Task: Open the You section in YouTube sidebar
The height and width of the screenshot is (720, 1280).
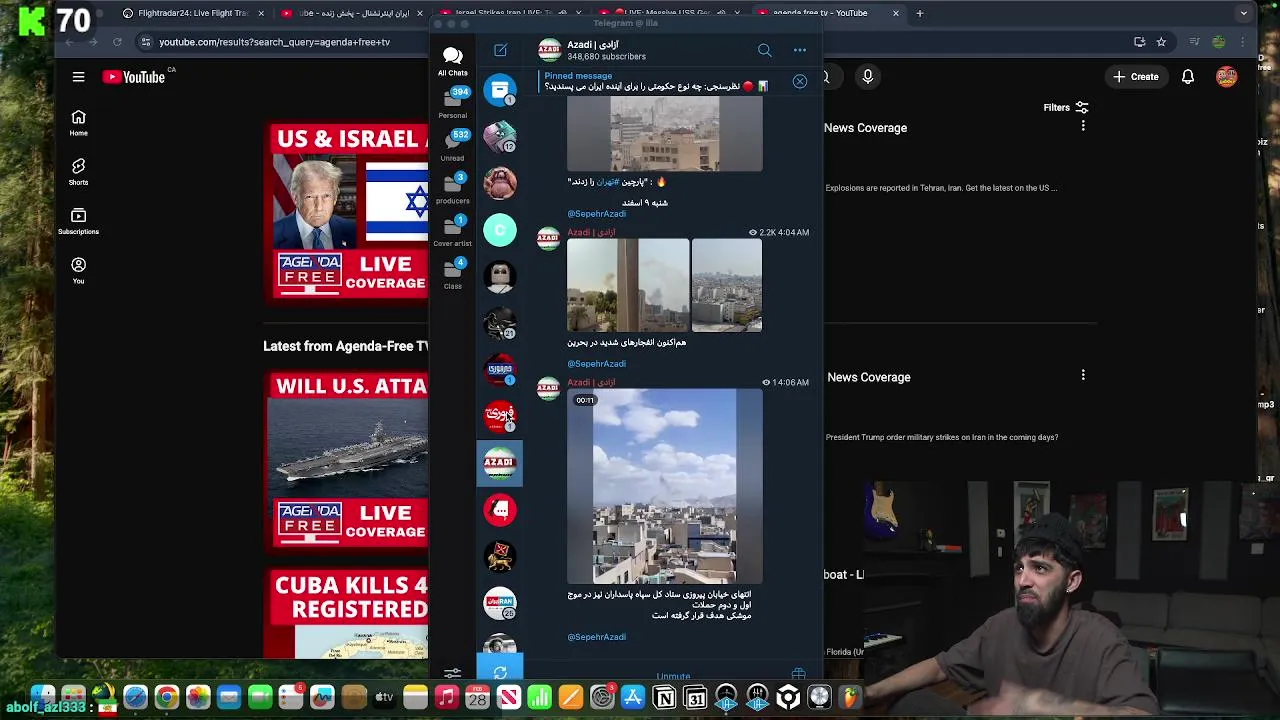Action: click(78, 270)
